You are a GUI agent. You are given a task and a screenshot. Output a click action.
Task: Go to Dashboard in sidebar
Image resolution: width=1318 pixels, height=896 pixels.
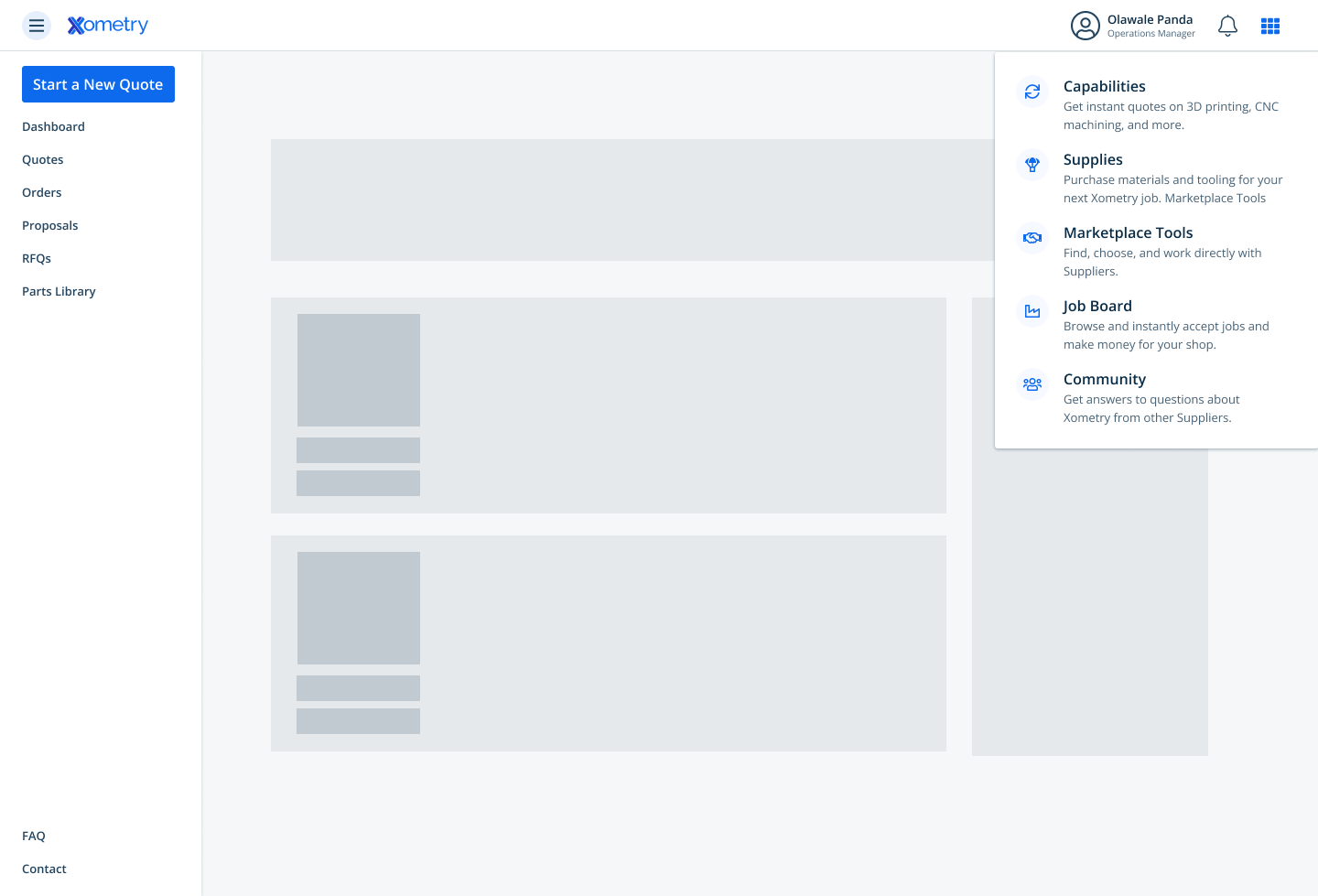(x=53, y=126)
